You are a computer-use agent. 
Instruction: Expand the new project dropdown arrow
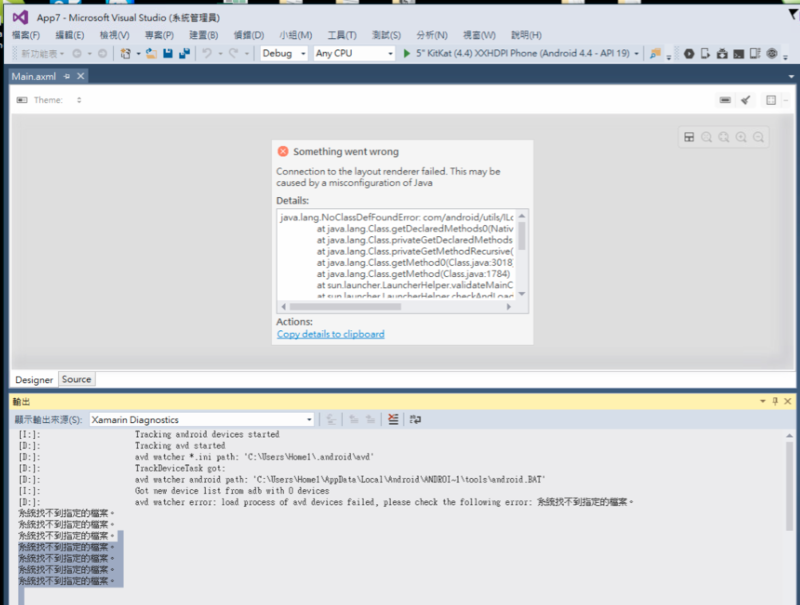click(138, 54)
